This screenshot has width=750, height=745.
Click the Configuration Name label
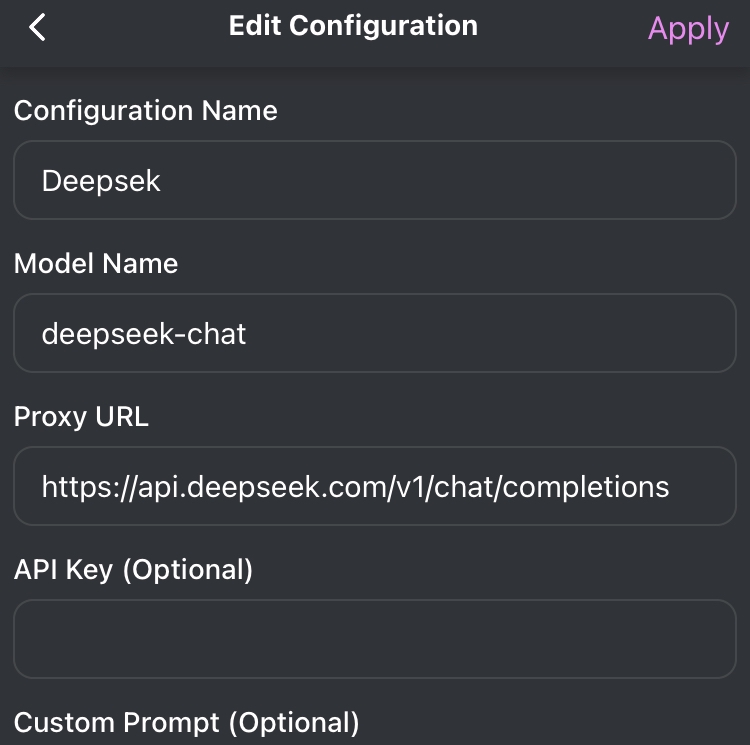pyautogui.click(x=146, y=110)
